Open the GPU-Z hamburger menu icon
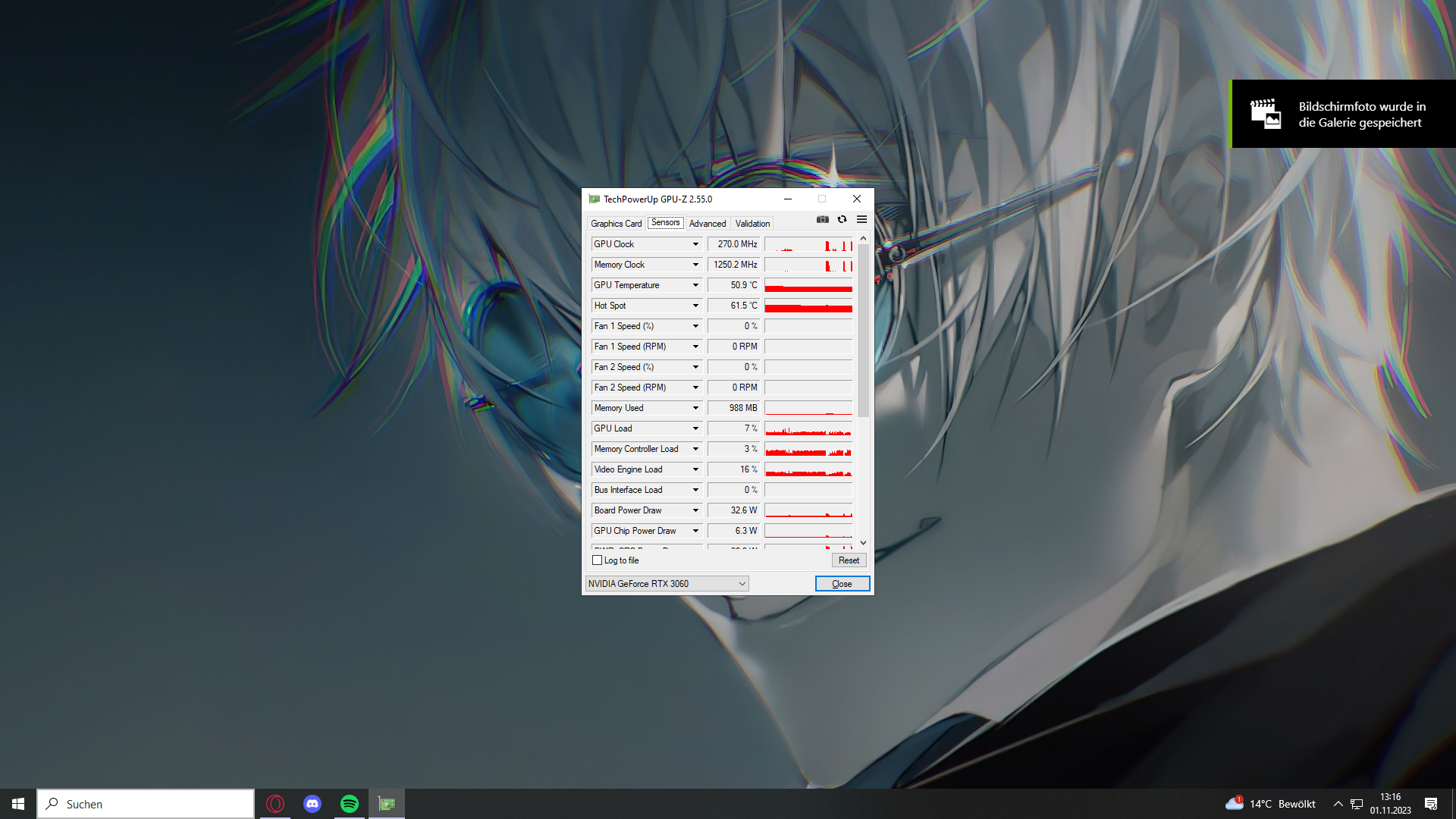Screen dimensions: 1456x819 tap(861, 219)
